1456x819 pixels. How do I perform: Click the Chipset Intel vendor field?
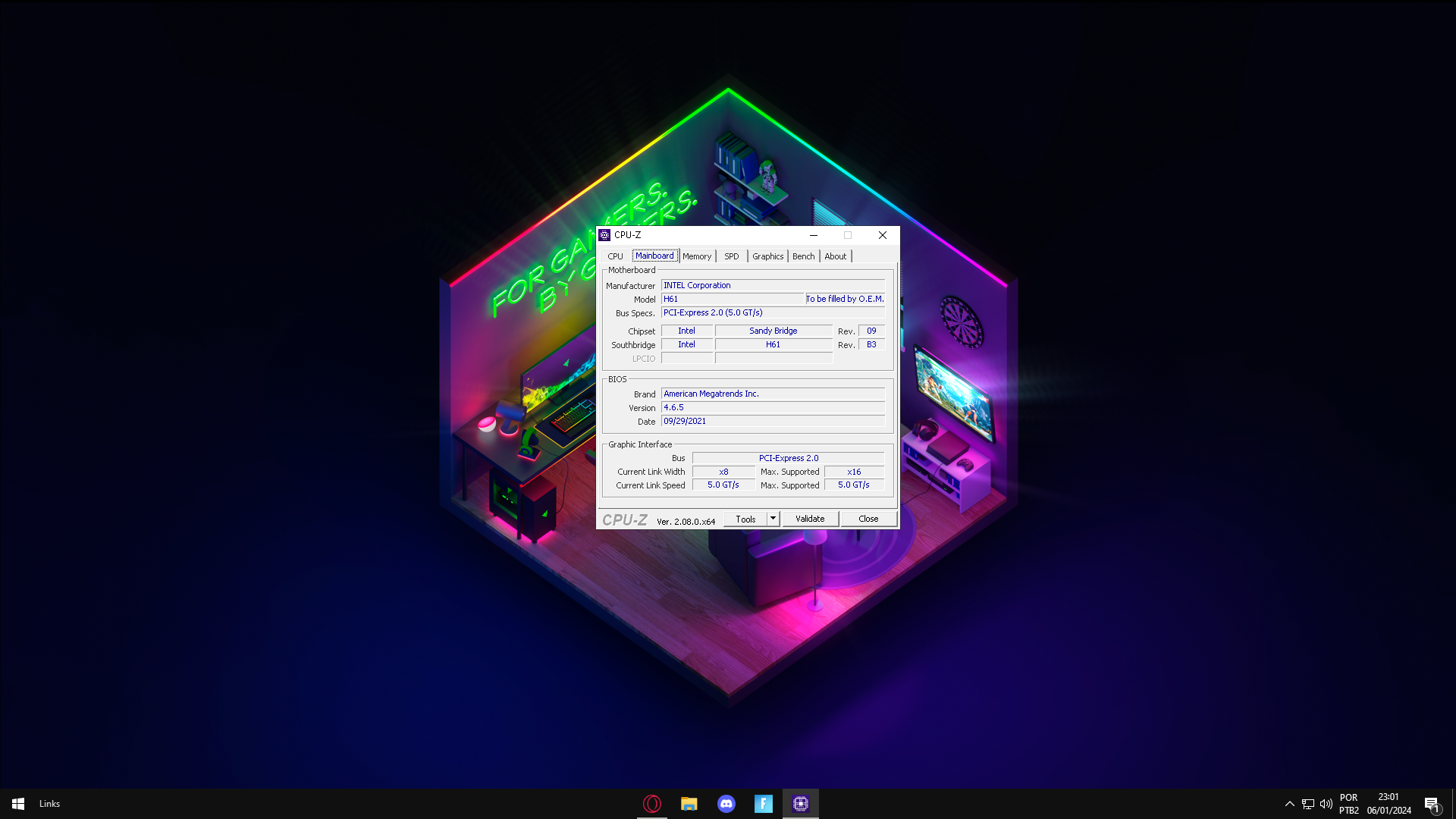pos(687,331)
